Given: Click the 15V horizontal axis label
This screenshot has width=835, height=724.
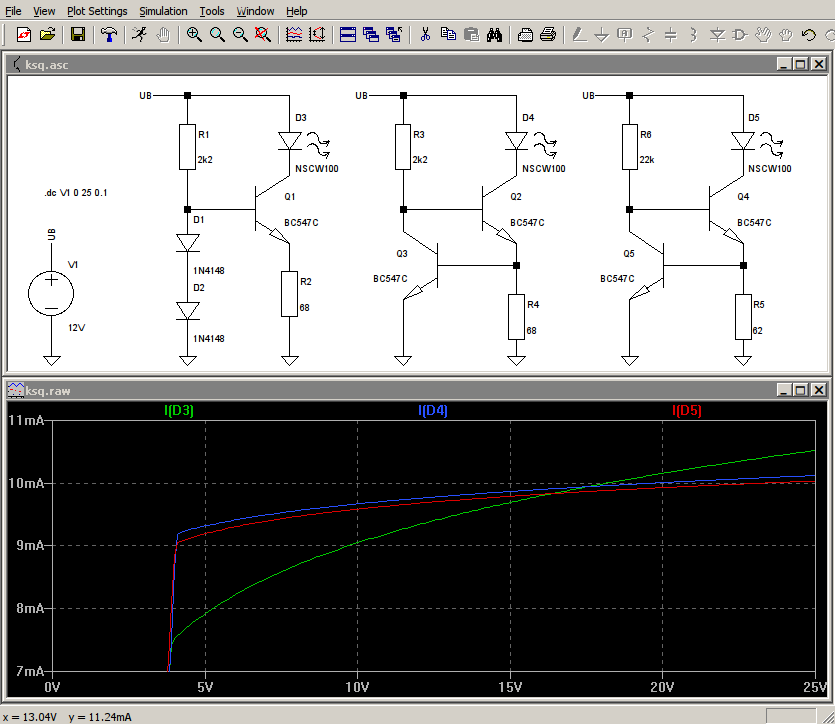Looking at the screenshot, I should 510,687.
